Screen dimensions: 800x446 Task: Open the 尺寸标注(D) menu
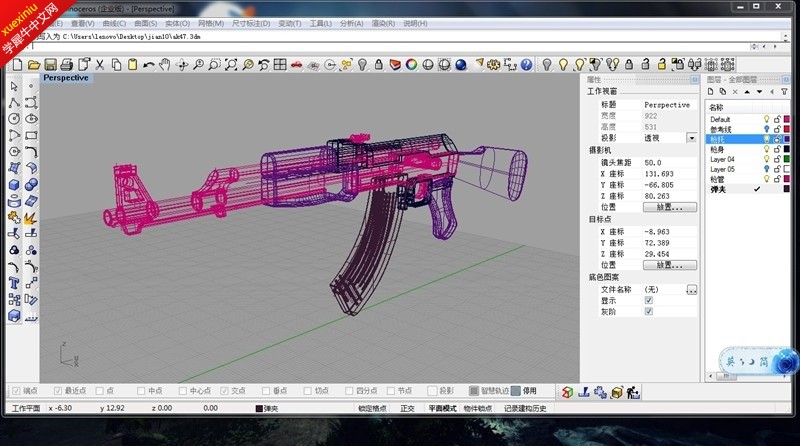click(251, 23)
